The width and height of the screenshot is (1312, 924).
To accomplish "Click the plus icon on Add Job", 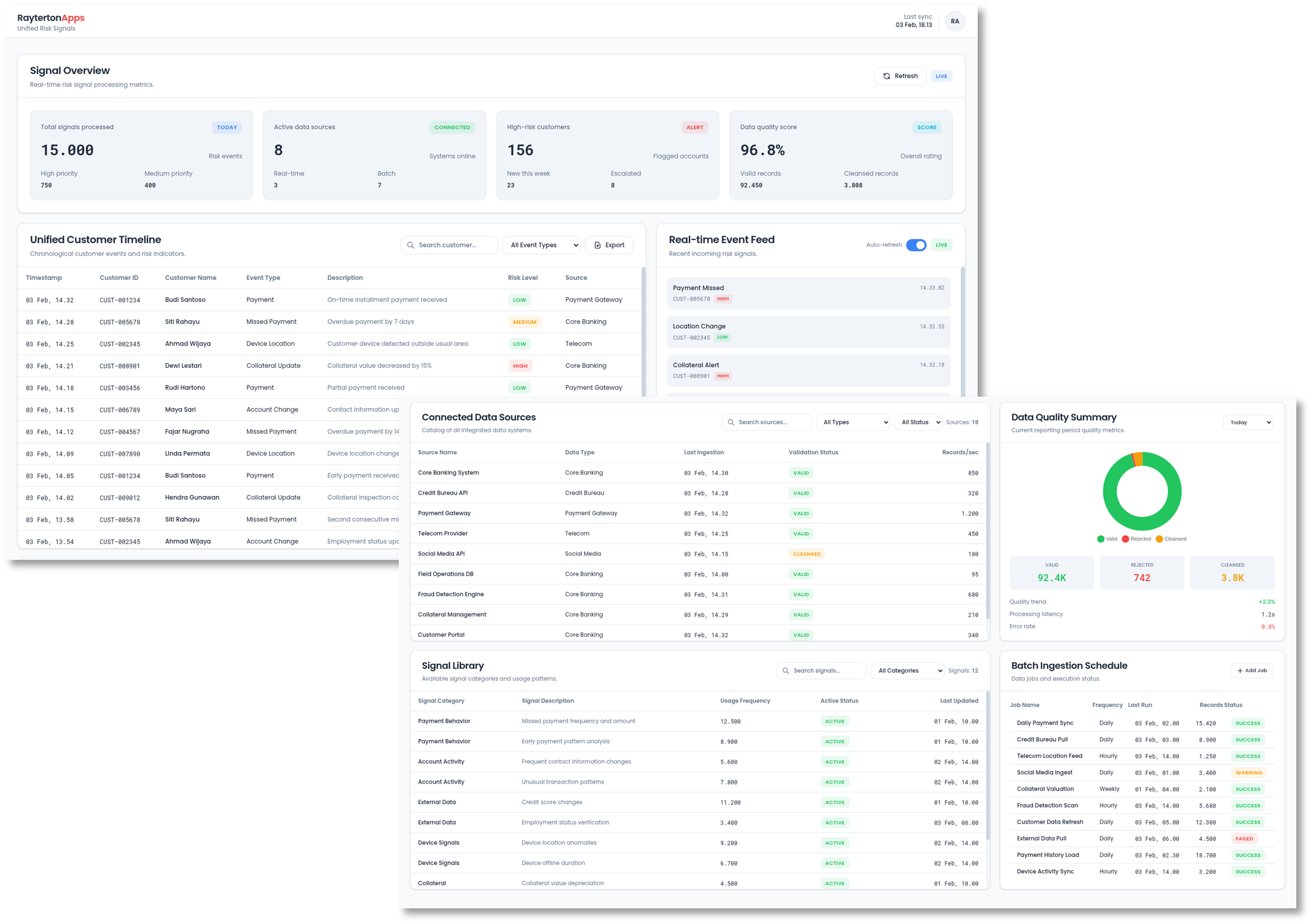I will [1240, 670].
